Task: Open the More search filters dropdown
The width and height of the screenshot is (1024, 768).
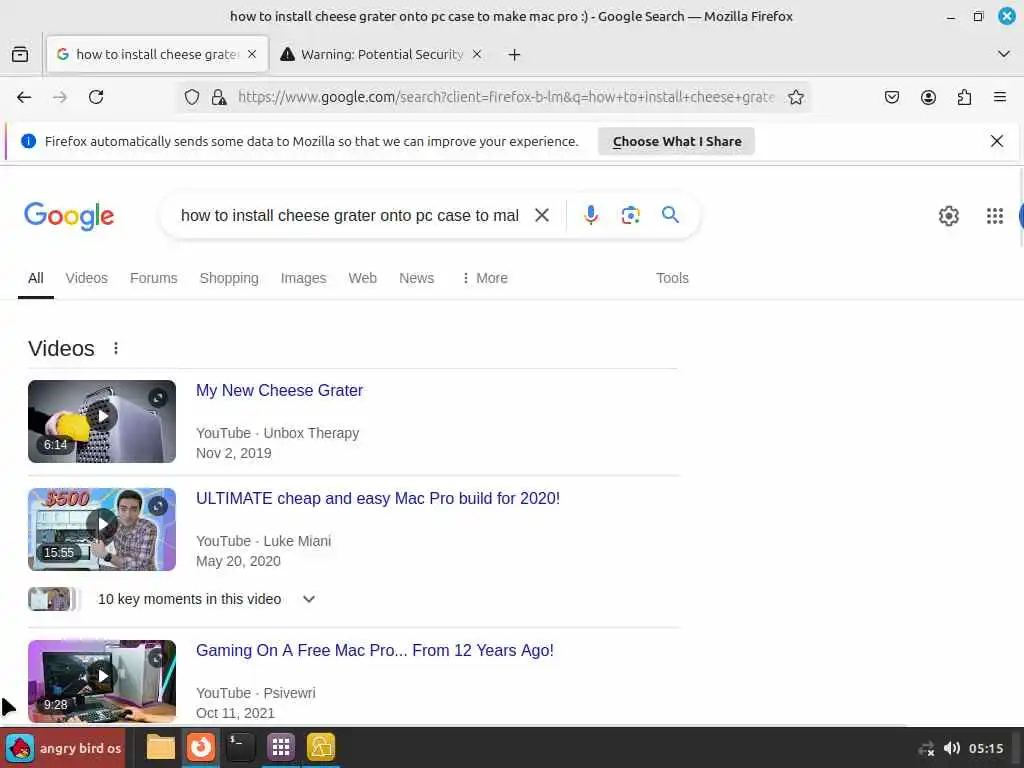Action: pyautogui.click(x=485, y=278)
